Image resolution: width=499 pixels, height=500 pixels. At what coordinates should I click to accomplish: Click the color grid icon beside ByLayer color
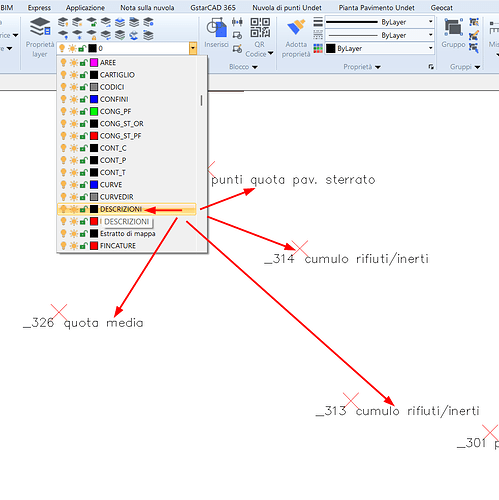click(x=318, y=49)
